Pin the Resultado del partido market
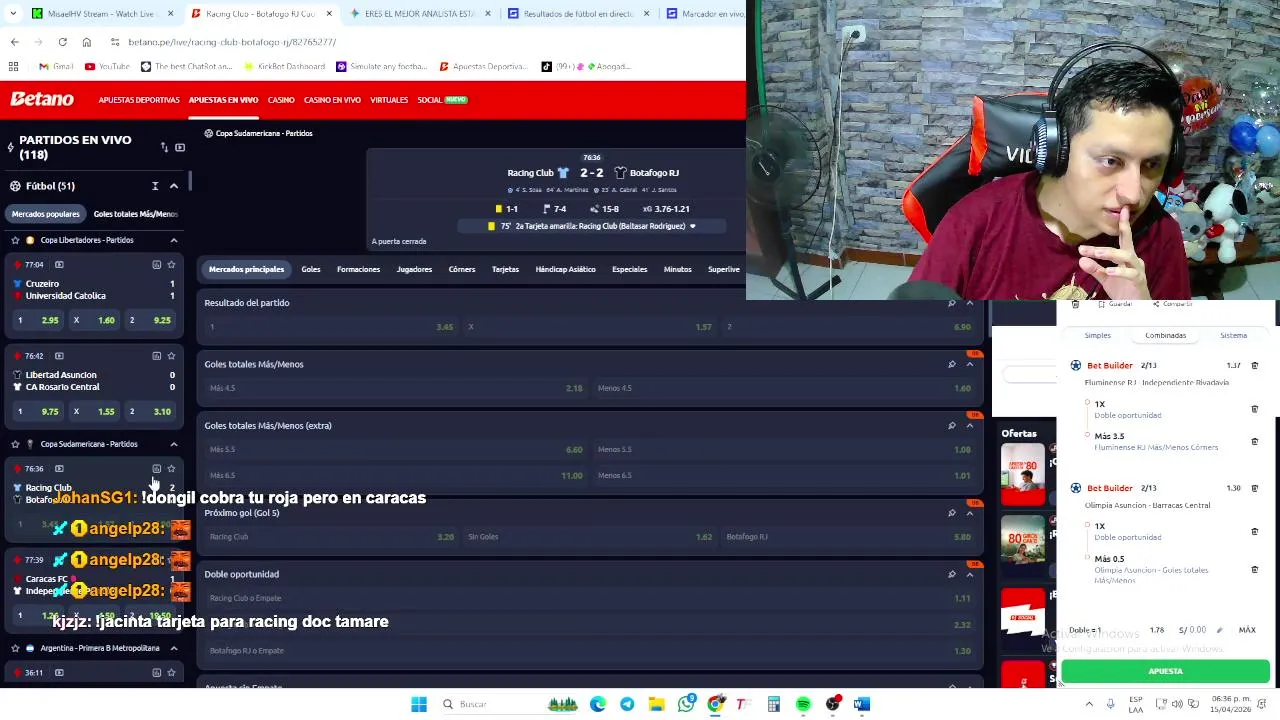This screenshot has height=720, width=1280. click(x=952, y=303)
